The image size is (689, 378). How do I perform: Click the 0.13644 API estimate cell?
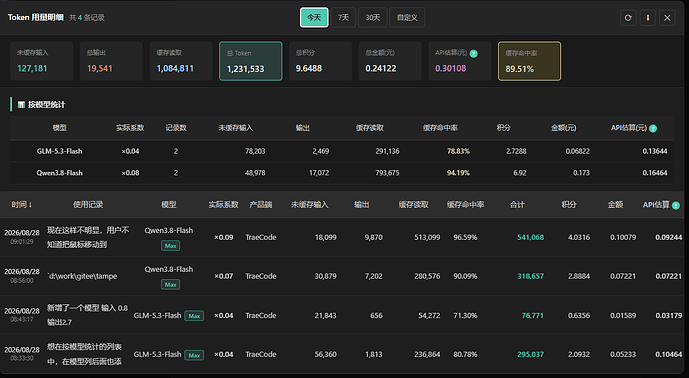(x=655, y=151)
